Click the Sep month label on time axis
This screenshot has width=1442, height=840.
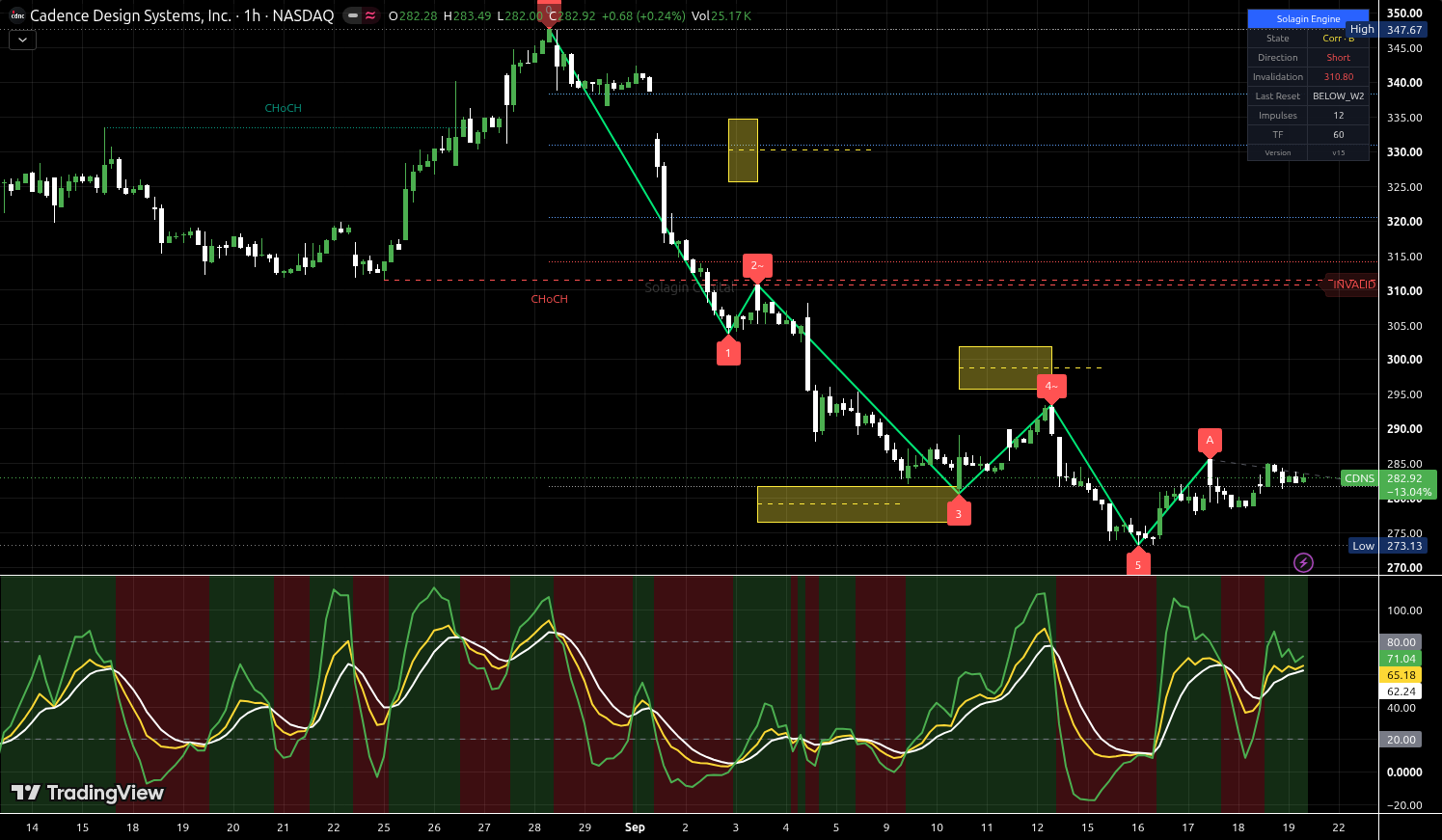pos(635,827)
